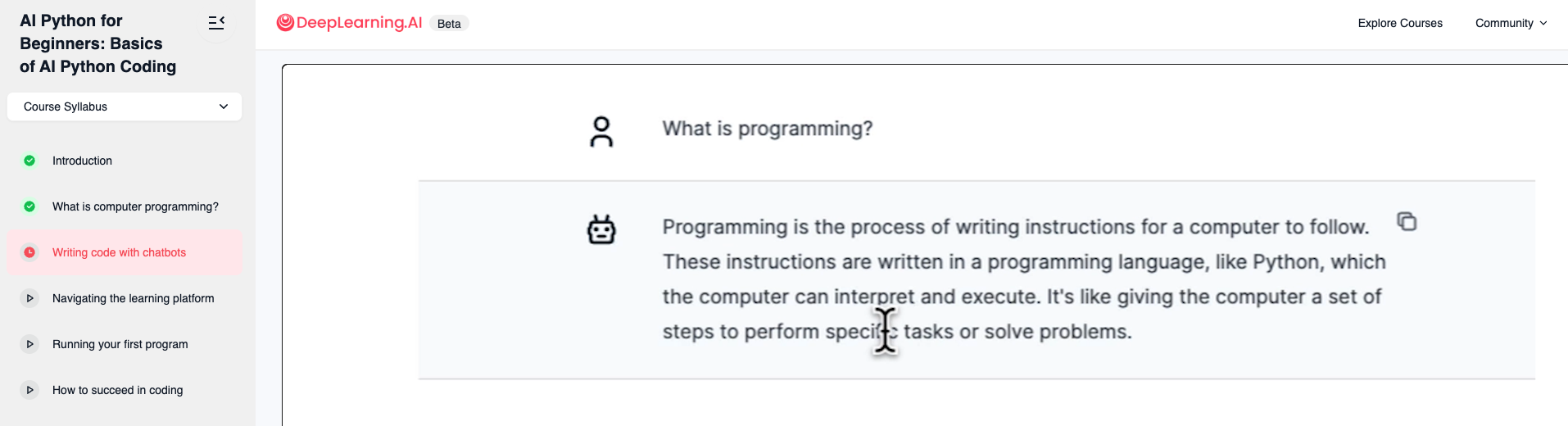Viewport: 1568px width, 426px height.
Task: Click play icon beside How to succeed in coding
Action: 29,390
